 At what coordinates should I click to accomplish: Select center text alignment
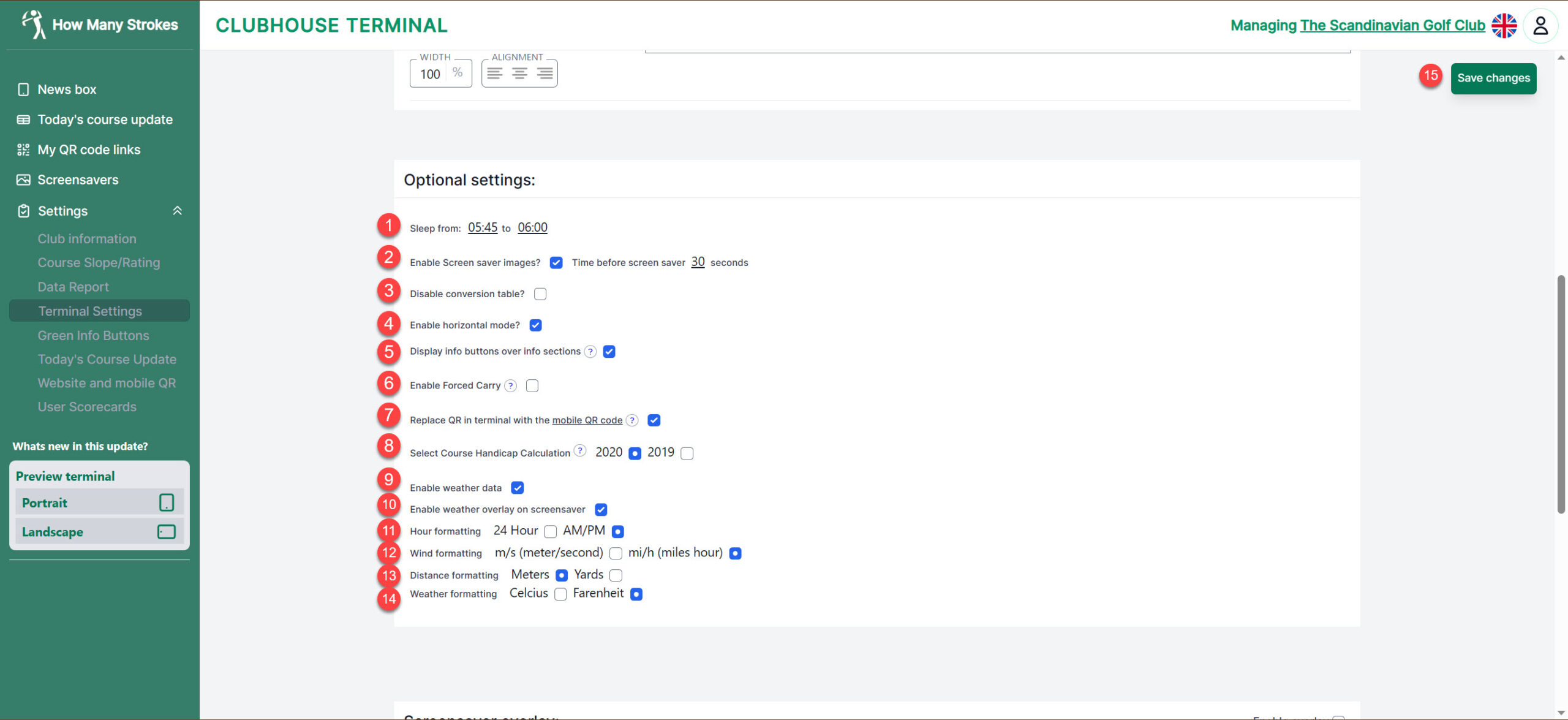point(519,74)
